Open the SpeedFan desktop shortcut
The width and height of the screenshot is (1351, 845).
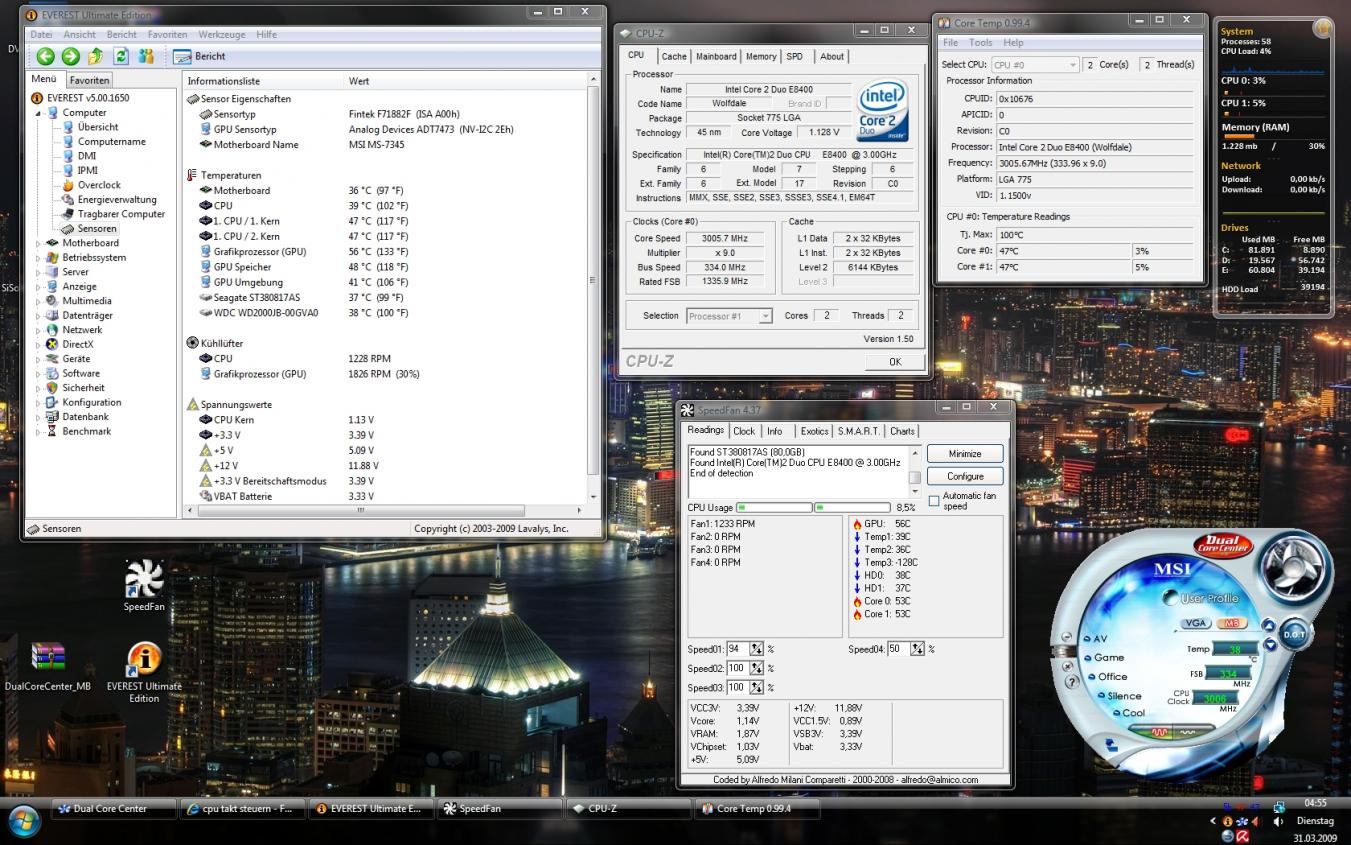click(x=144, y=586)
